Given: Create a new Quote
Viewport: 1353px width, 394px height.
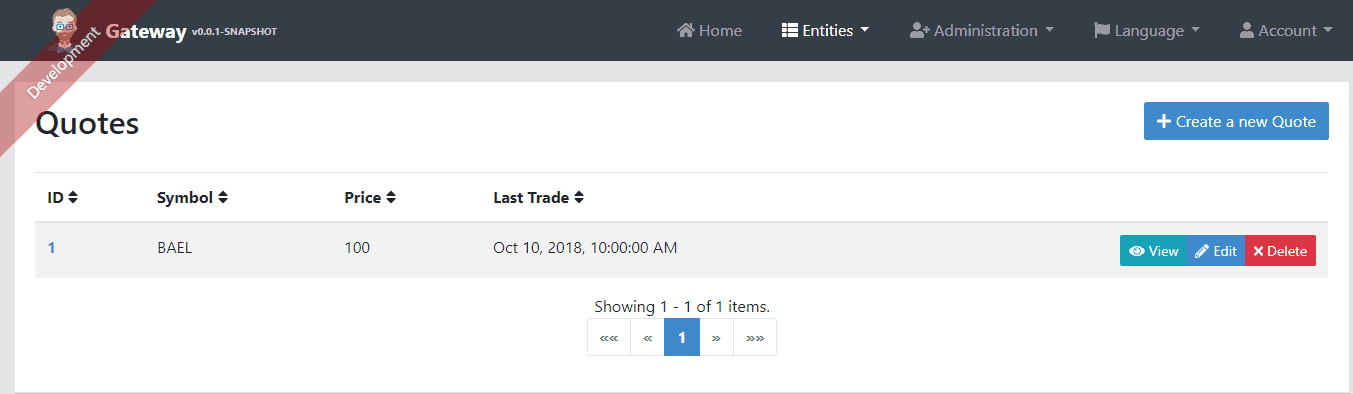Looking at the screenshot, I should click(x=1236, y=121).
